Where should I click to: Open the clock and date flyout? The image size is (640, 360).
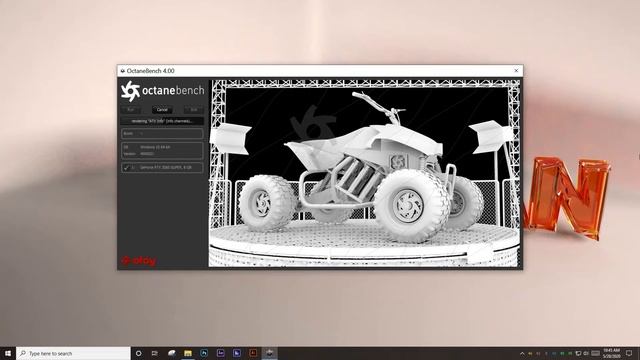[x=612, y=353]
